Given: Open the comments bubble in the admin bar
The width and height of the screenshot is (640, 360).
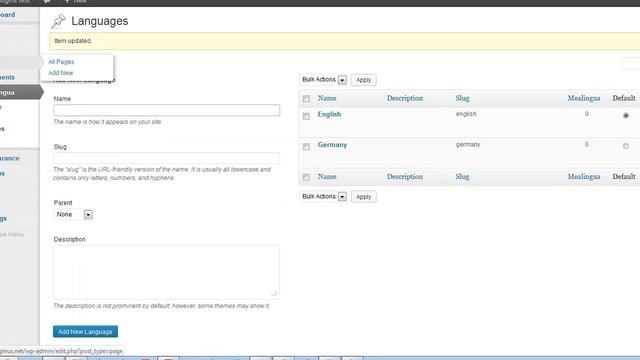Looking at the screenshot, I should (x=47, y=2).
